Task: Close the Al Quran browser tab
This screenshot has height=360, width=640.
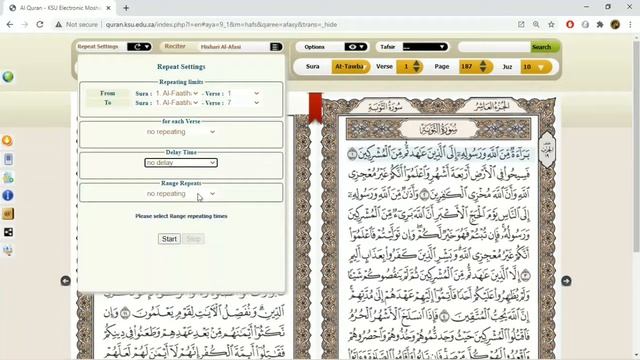Action: 109,8
